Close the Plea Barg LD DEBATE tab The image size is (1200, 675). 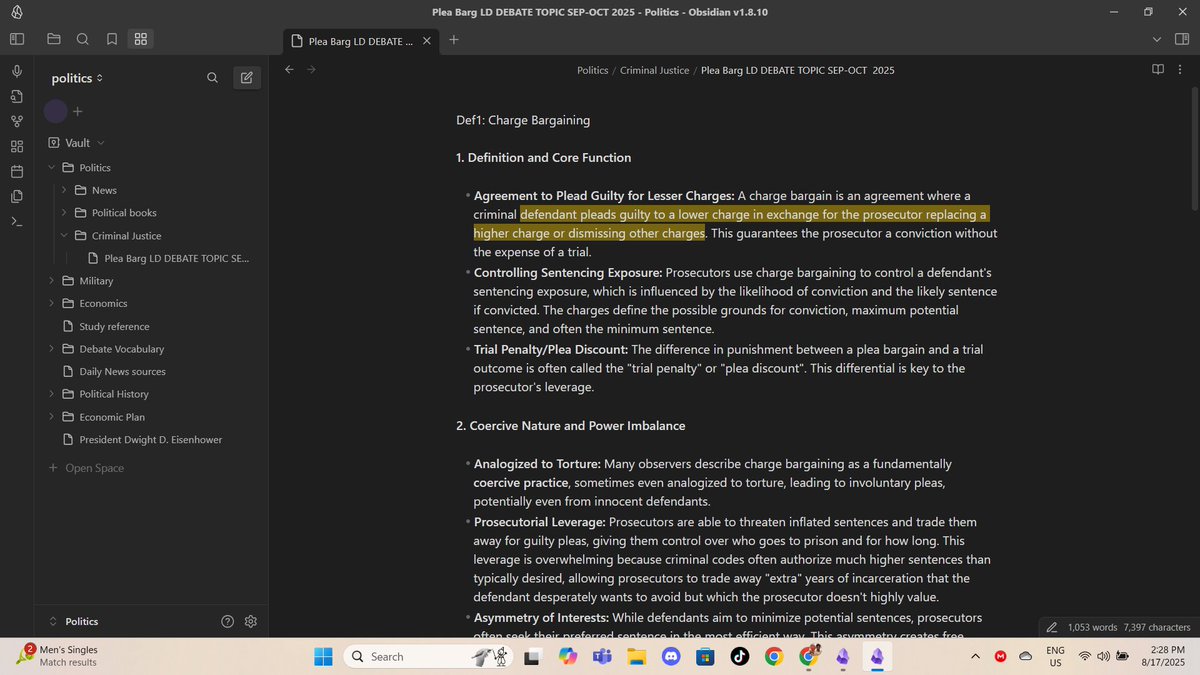click(x=427, y=41)
